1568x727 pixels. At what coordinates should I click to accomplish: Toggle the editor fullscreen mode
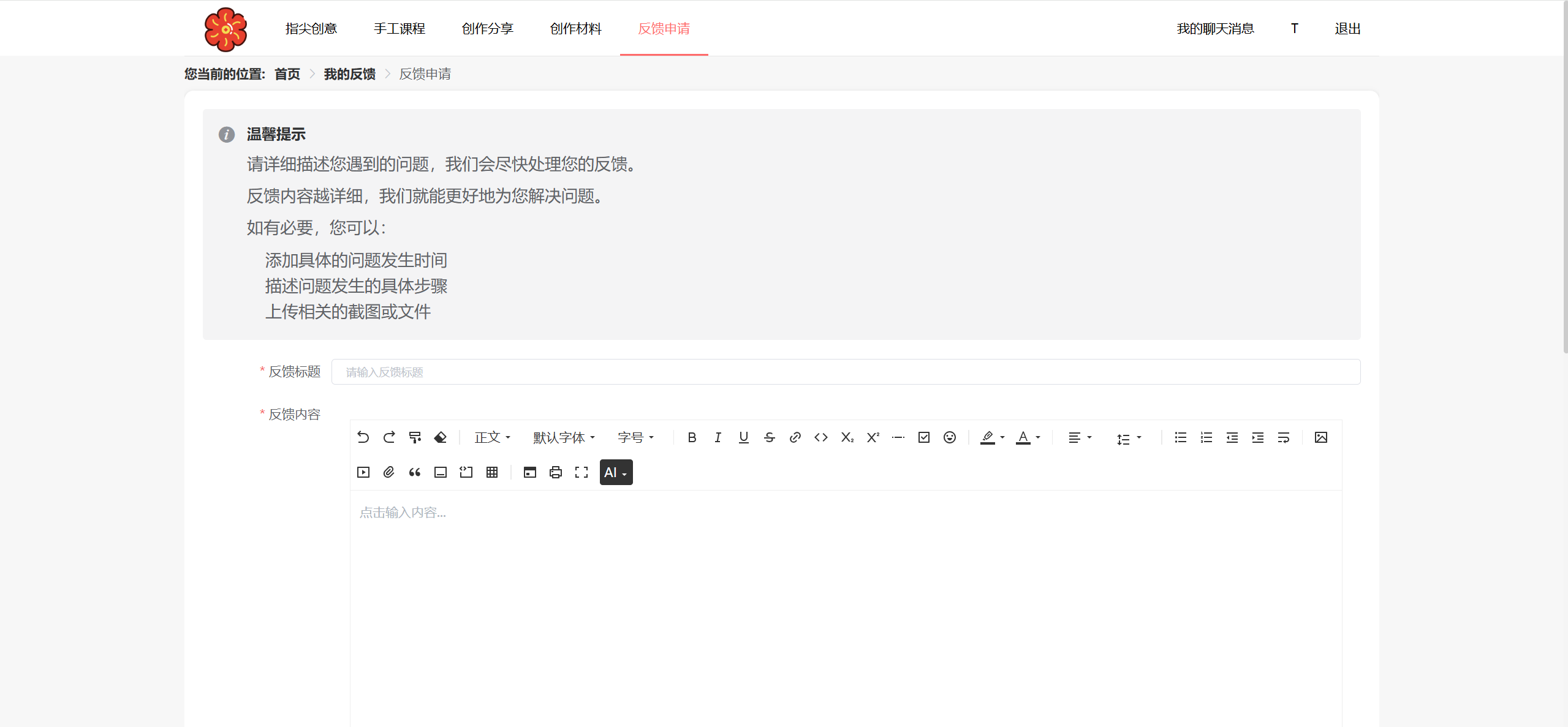[581, 472]
